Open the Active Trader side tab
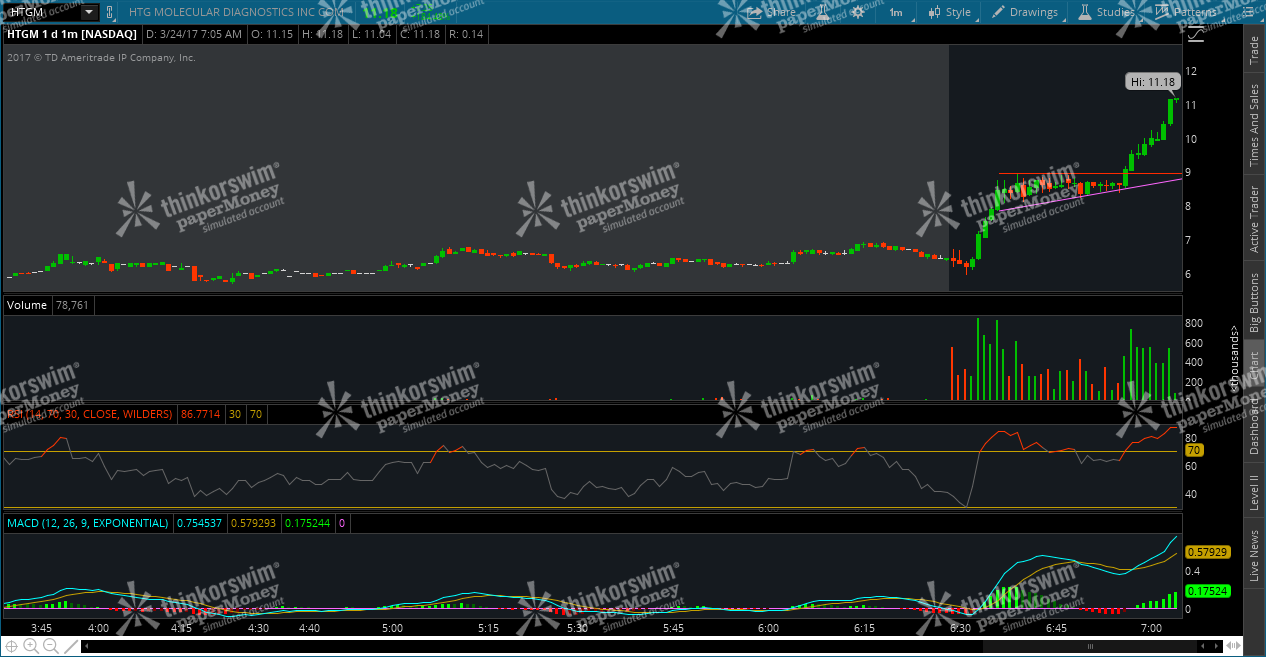This screenshot has width=1266, height=657. (1254, 219)
